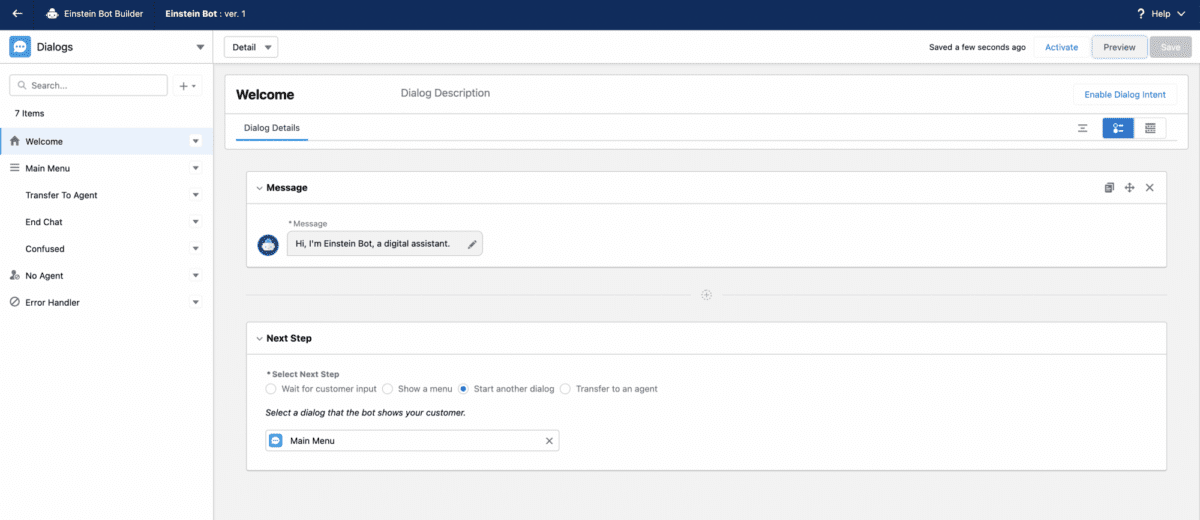Click into the dialog search field

[x=88, y=86]
